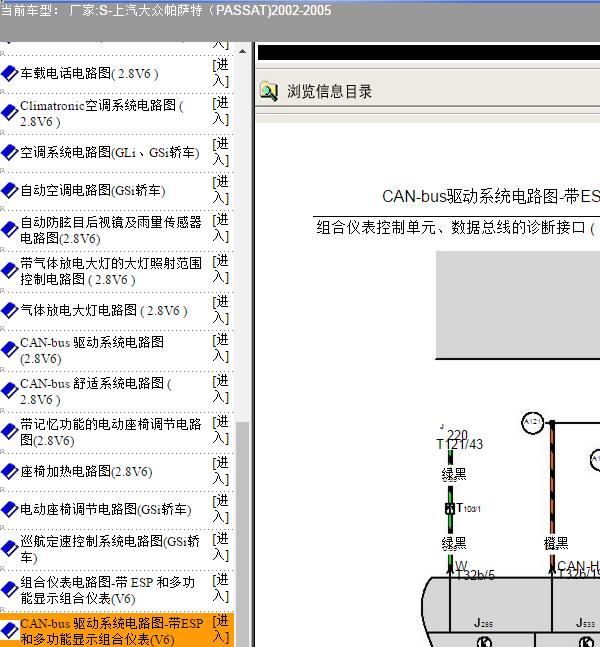
Task: Open CAN-bus 驱动系统电路图 (2.8V6) entry
Action: pos(92,350)
